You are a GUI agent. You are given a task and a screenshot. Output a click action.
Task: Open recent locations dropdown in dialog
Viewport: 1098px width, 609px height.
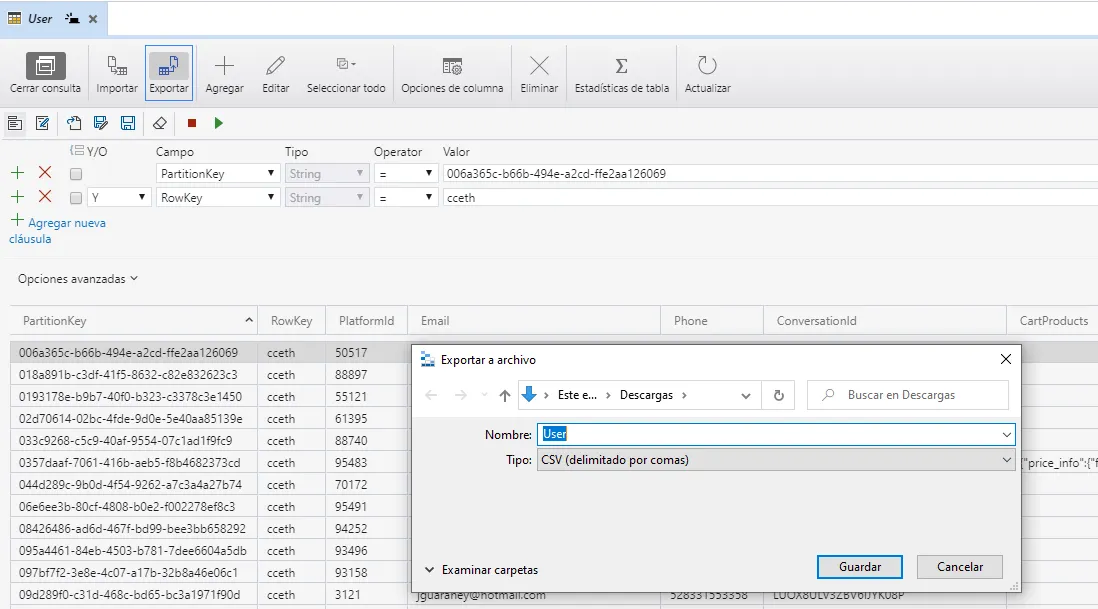tap(484, 396)
